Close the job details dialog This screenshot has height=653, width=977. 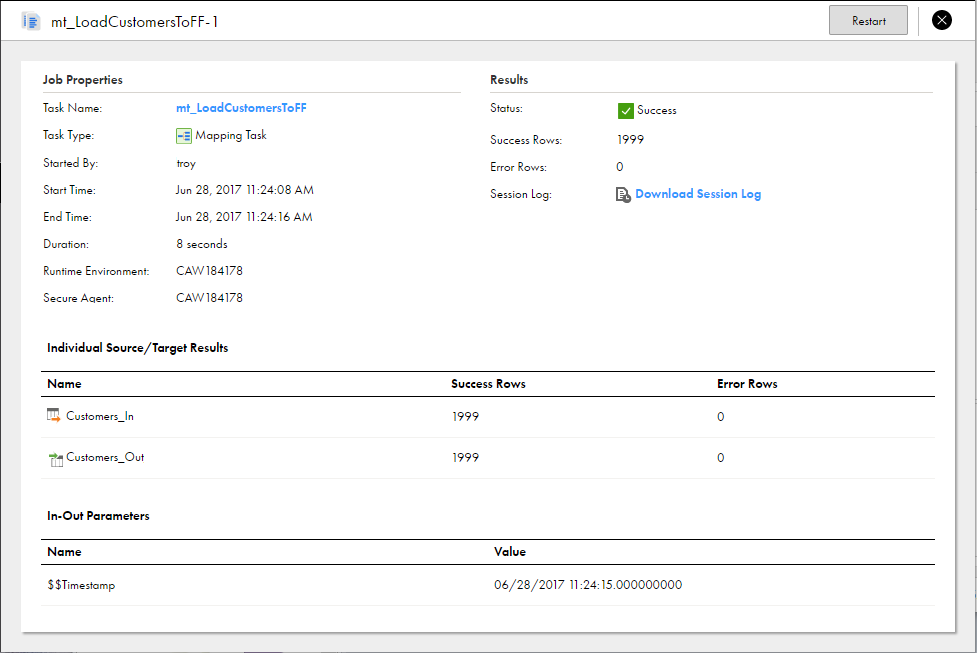coord(941,21)
